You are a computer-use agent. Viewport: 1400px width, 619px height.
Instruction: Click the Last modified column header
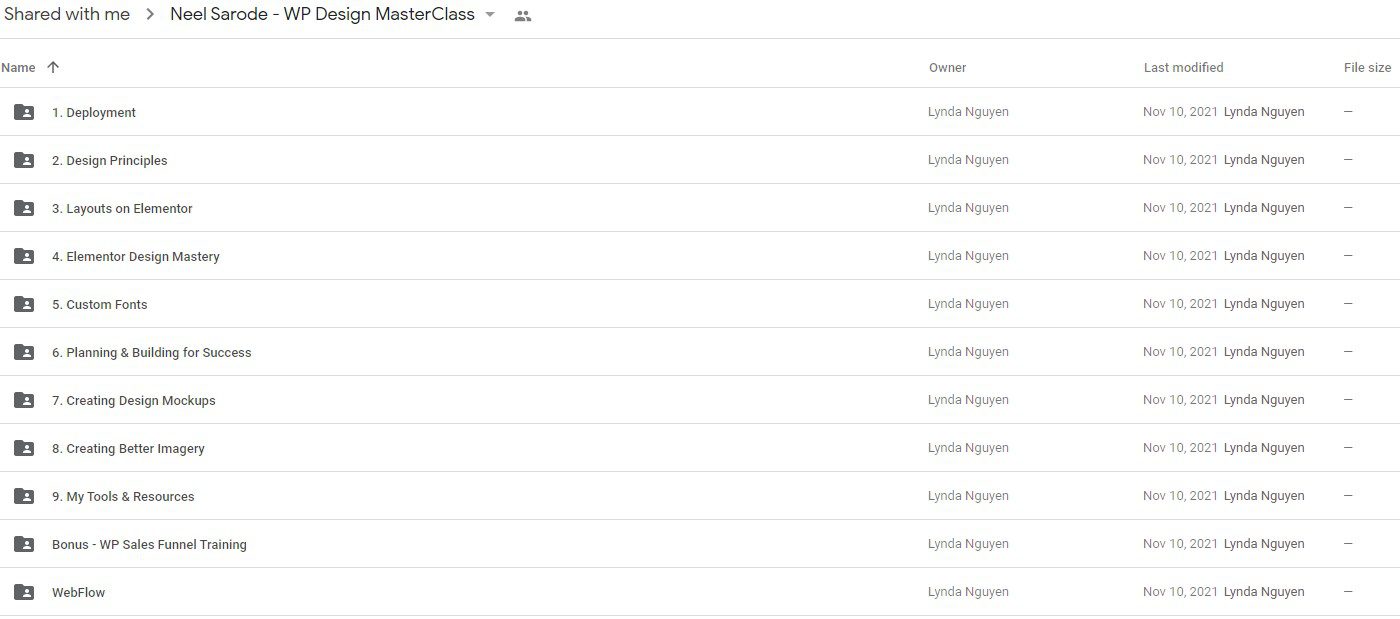point(1183,68)
